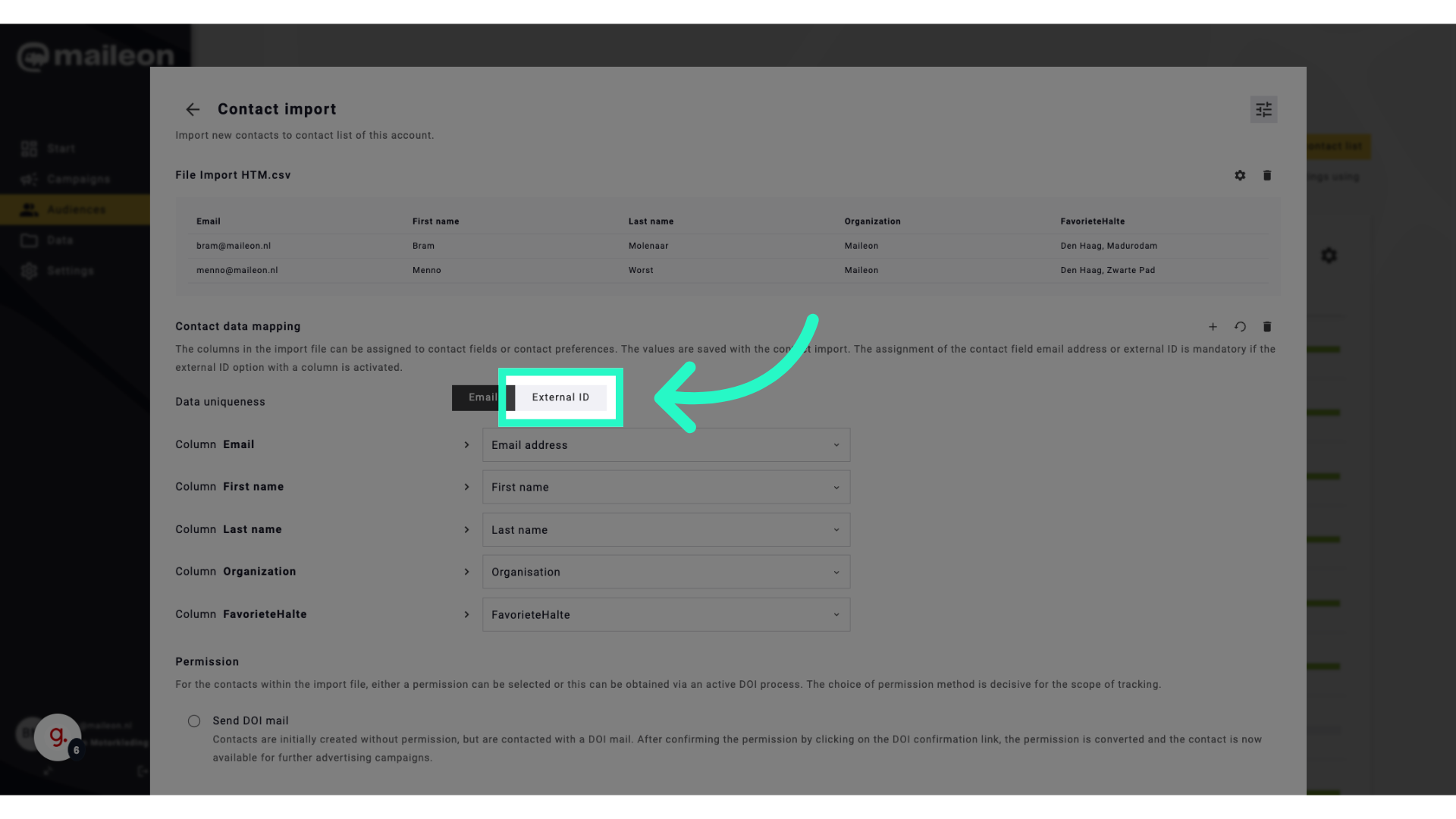The image size is (1456, 819).
Task: Click the Email column header in preview
Action: tap(209, 221)
